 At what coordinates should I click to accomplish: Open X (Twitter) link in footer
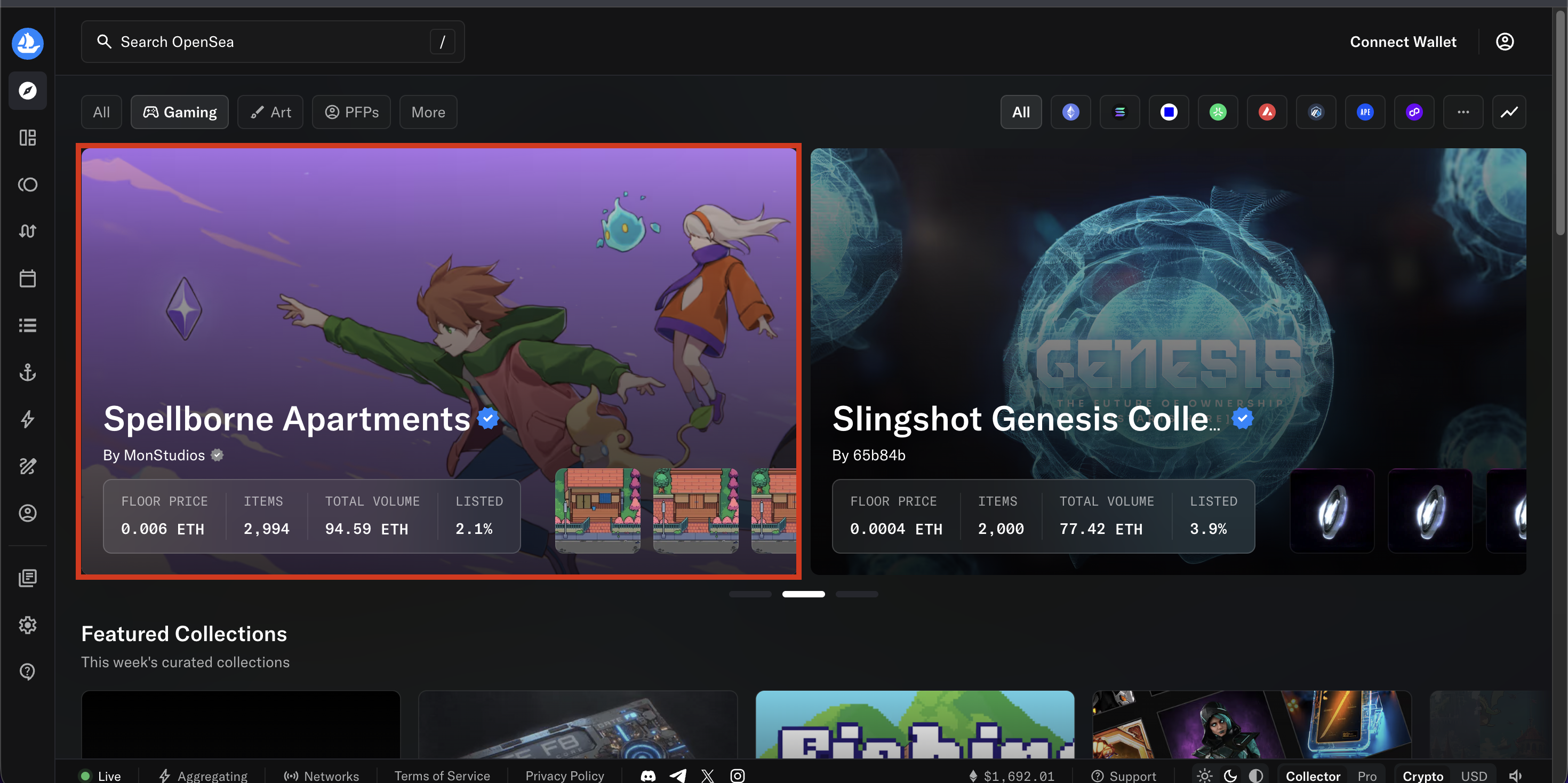[707, 776]
